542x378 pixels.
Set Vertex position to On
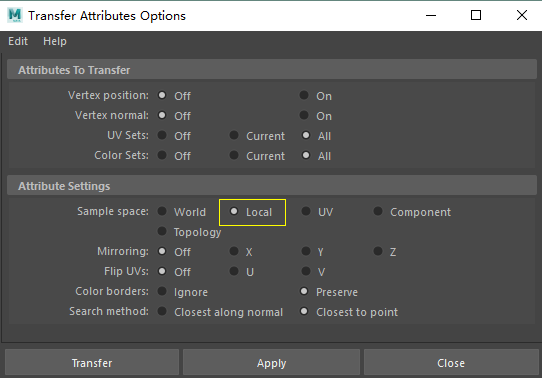click(x=304, y=95)
